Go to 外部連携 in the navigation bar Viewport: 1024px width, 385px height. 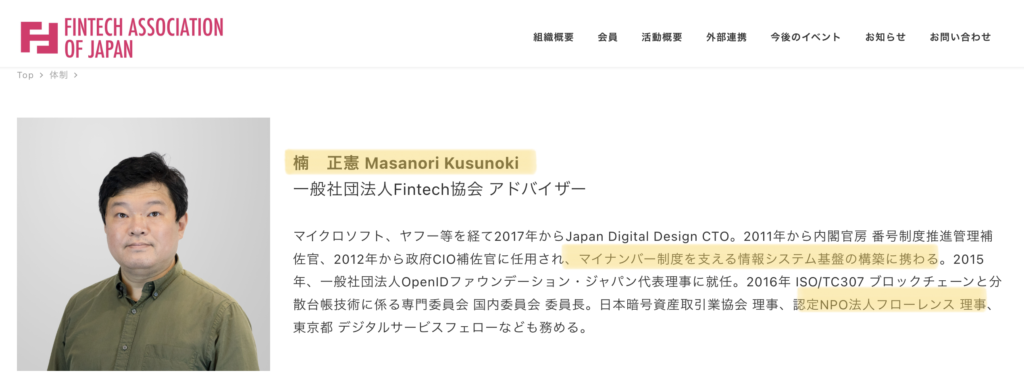(726, 37)
